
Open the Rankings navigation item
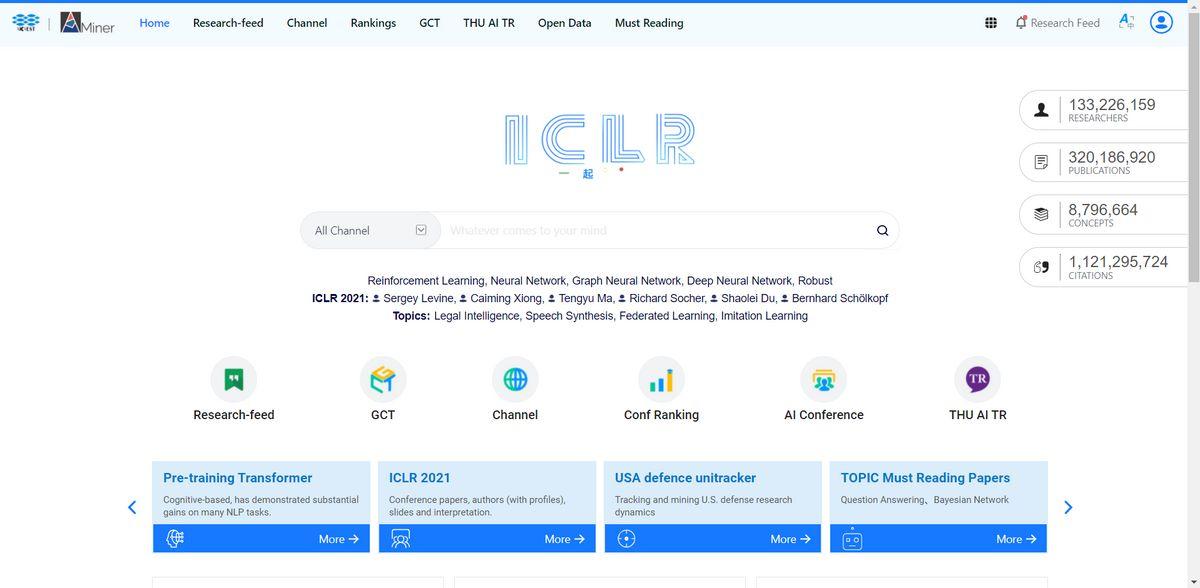(373, 23)
